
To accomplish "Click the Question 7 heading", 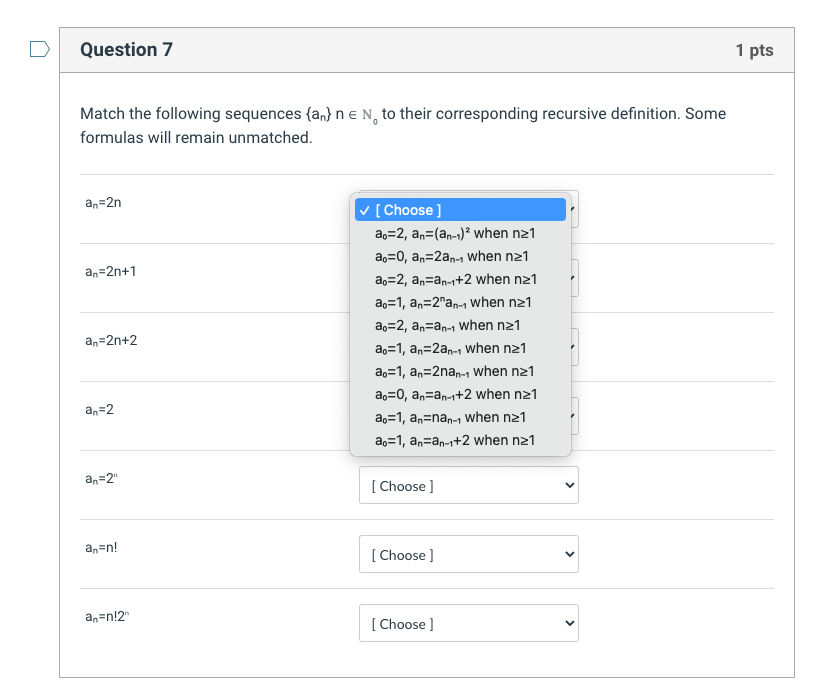I will pos(126,49).
